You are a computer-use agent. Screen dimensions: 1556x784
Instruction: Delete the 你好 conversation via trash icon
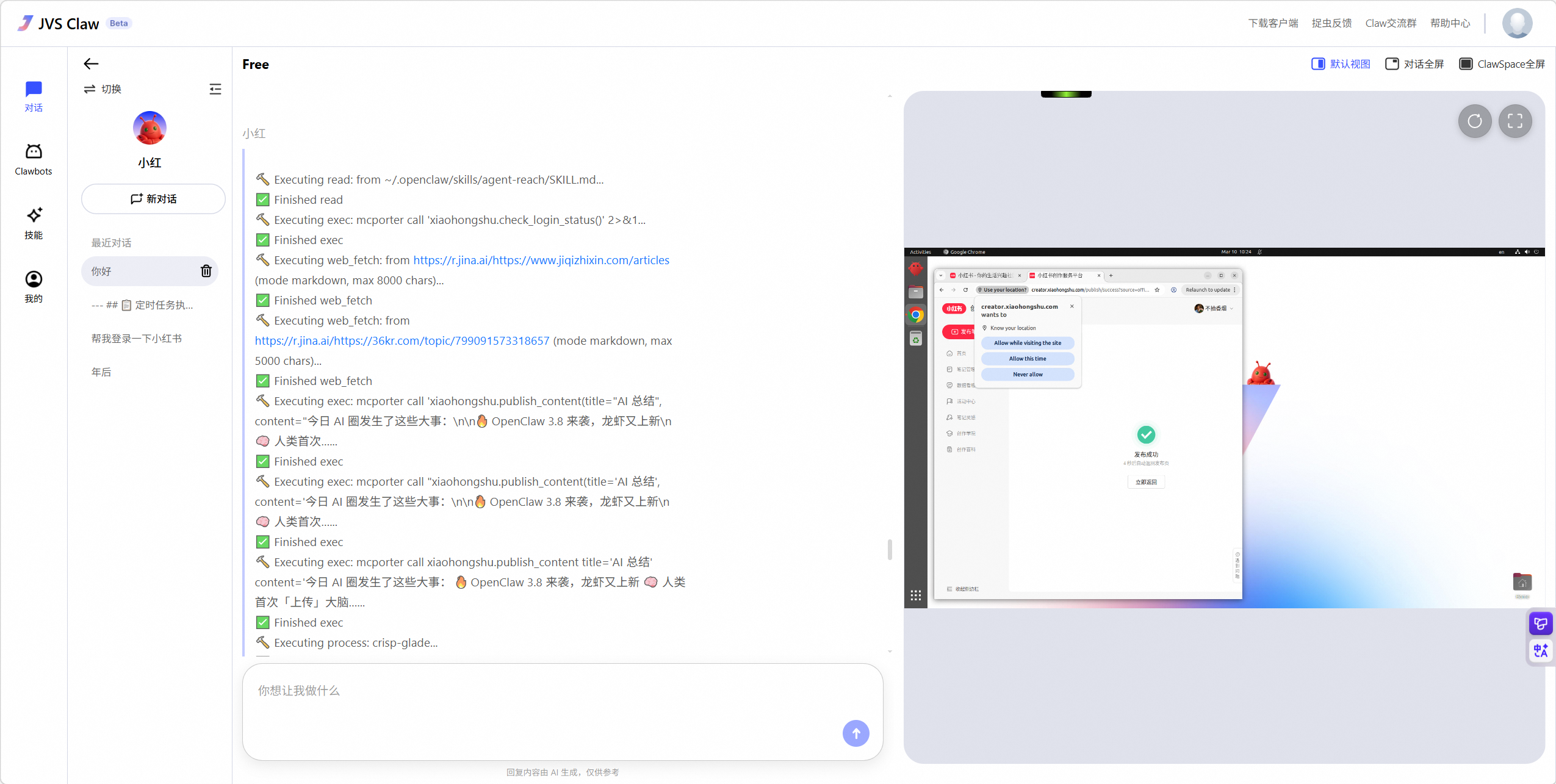coord(206,271)
